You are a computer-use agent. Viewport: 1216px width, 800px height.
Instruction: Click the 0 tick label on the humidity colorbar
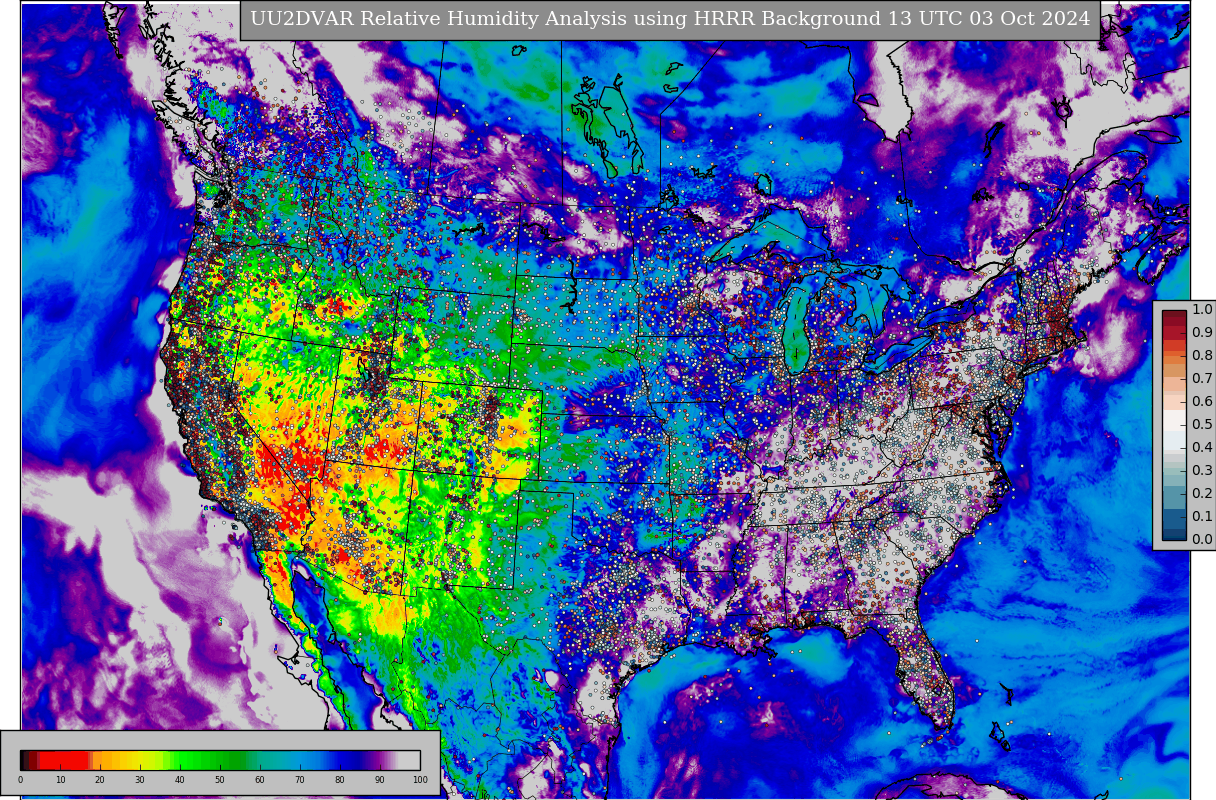pos(20,780)
